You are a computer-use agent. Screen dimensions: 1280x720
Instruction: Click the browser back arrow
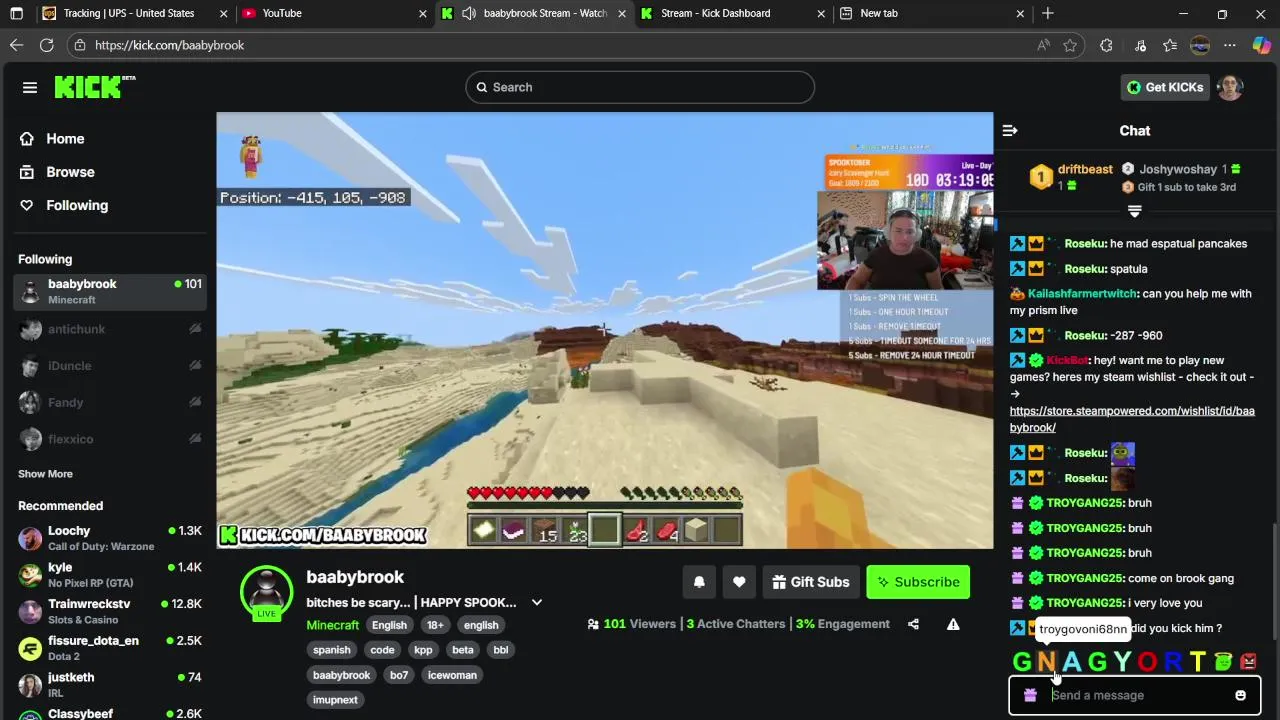16,45
